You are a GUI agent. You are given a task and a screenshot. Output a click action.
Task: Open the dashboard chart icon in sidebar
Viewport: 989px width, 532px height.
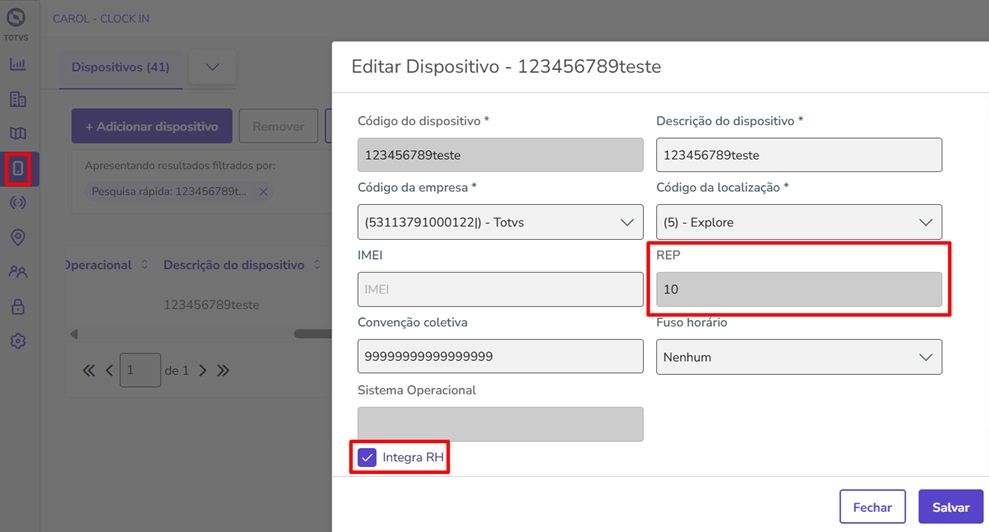(x=18, y=64)
